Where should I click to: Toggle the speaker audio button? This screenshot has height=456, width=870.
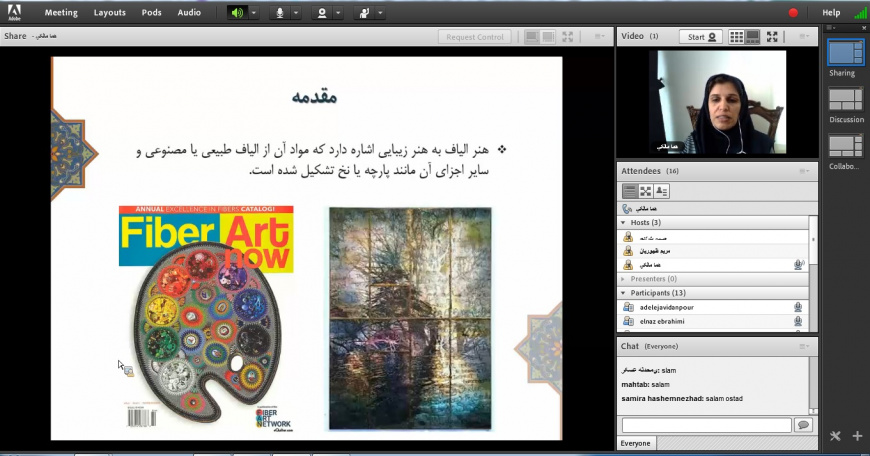coord(236,13)
